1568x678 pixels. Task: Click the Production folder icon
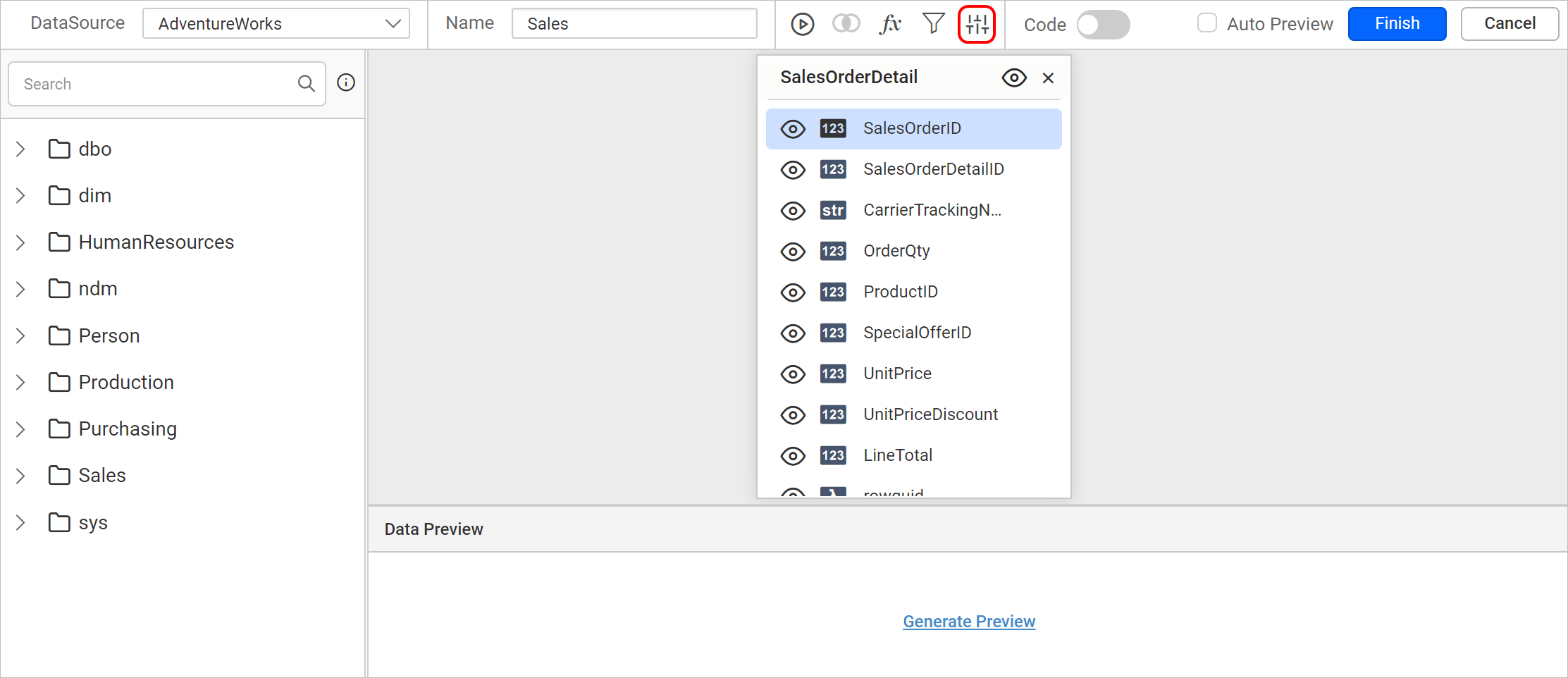click(x=59, y=382)
